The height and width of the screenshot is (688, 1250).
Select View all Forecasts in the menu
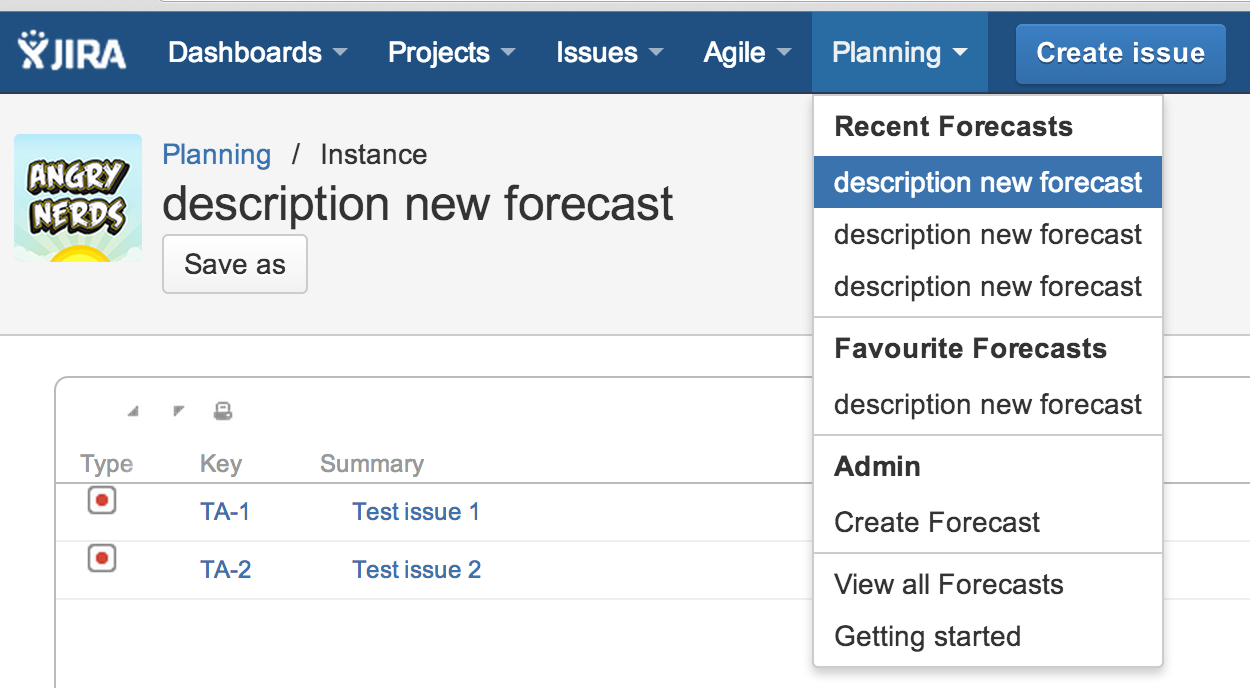pyautogui.click(x=988, y=584)
